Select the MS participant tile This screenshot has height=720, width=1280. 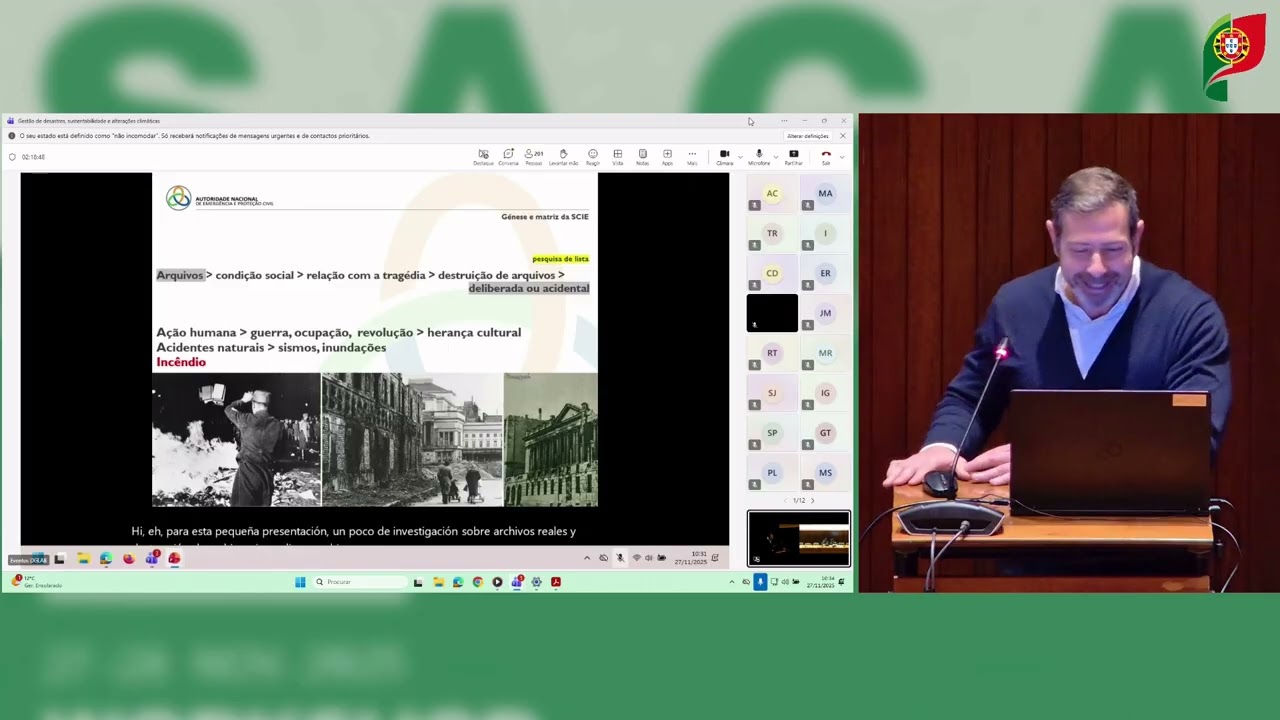click(x=825, y=473)
